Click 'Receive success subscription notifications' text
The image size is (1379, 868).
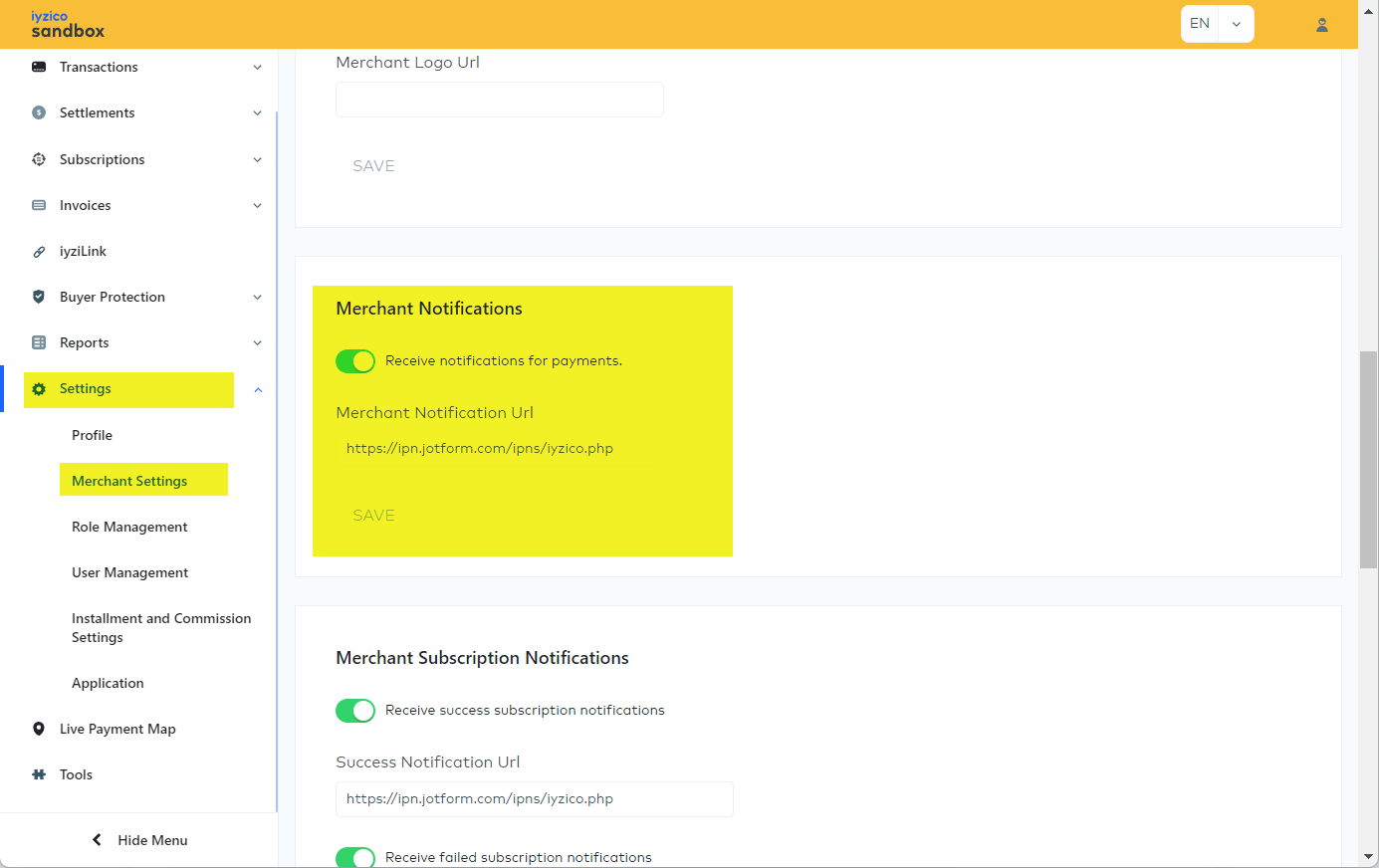(x=525, y=711)
